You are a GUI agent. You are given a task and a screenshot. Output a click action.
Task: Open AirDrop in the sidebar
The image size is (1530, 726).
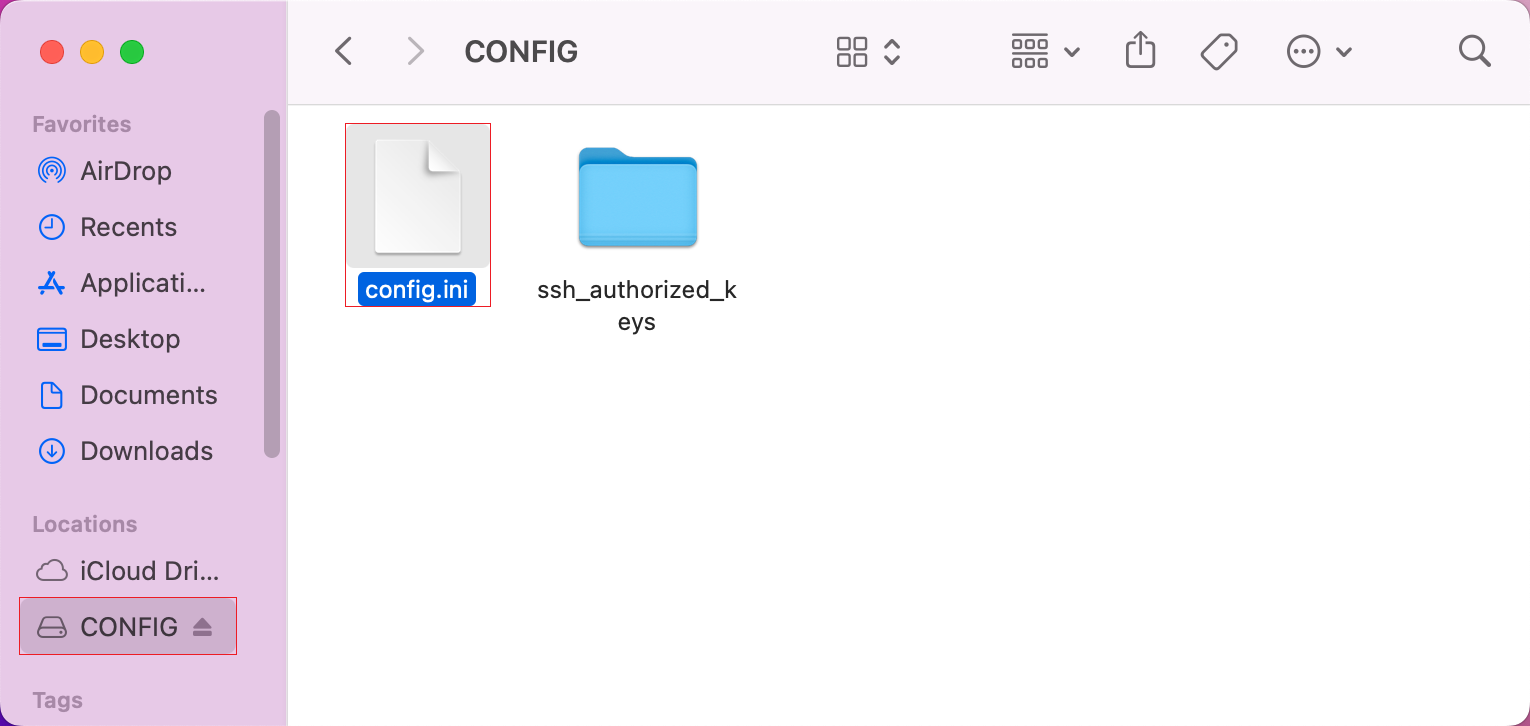126,171
